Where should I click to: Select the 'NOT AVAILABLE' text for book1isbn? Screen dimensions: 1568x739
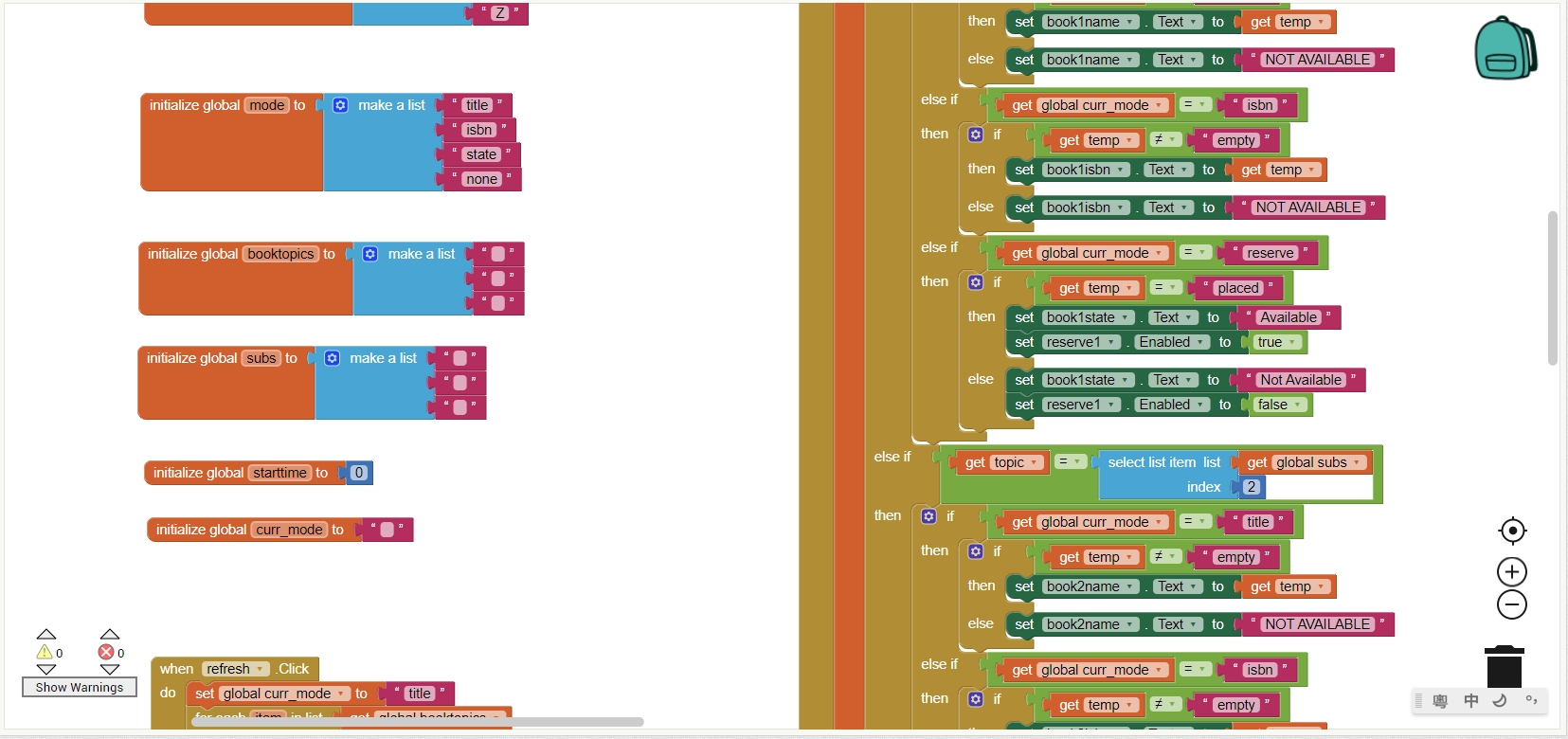[x=1307, y=207]
